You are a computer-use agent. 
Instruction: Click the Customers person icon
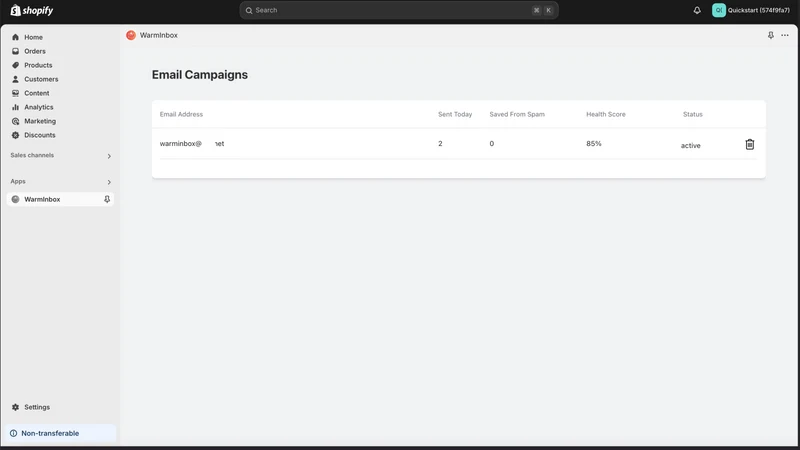pyautogui.click(x=15, y=79)
